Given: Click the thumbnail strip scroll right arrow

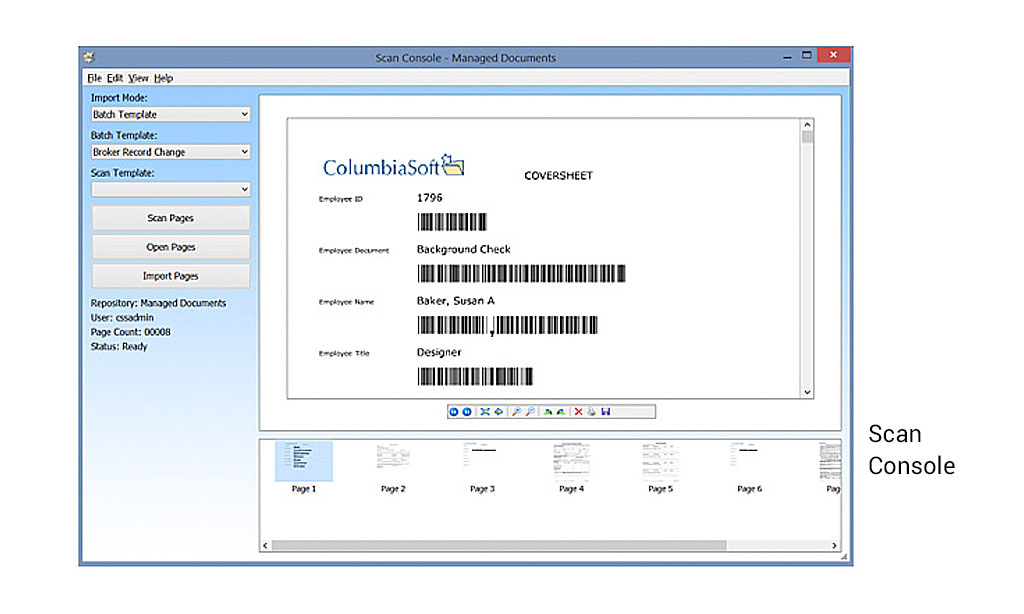Looking at the screenshot, I should pos(834,545).
